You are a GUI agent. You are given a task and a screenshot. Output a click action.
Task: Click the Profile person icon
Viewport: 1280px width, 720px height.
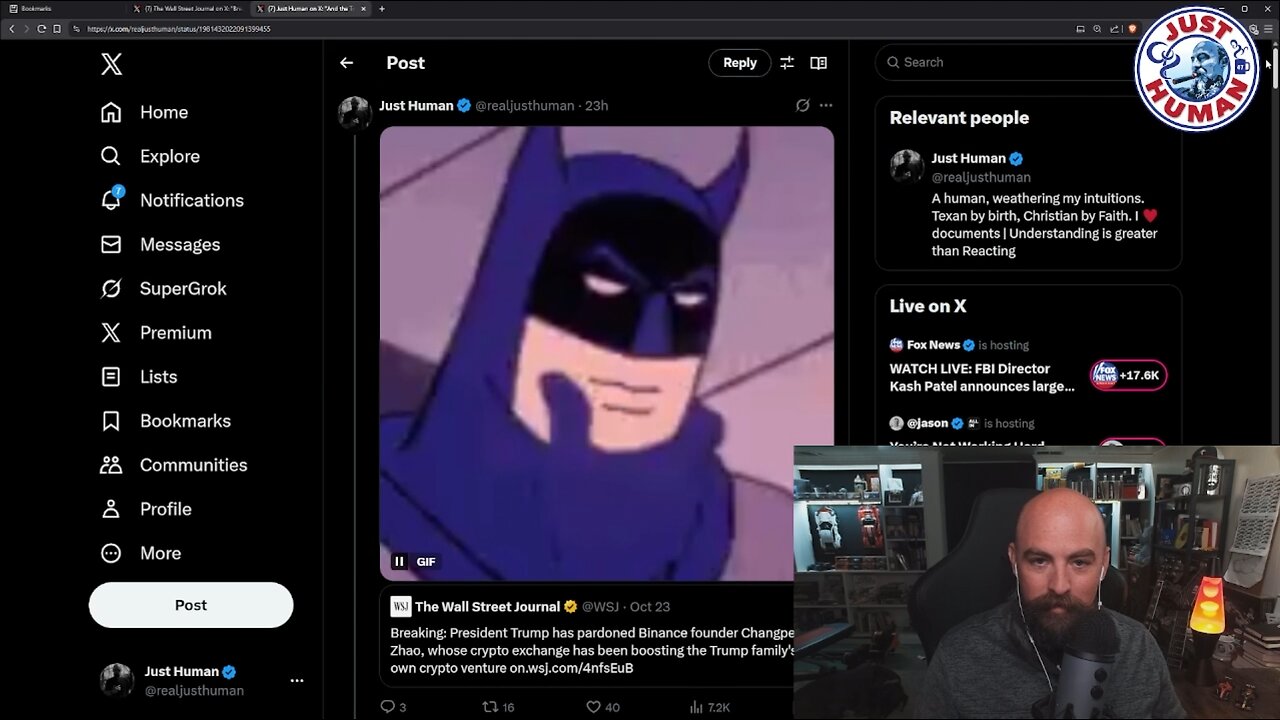[111, 509]
